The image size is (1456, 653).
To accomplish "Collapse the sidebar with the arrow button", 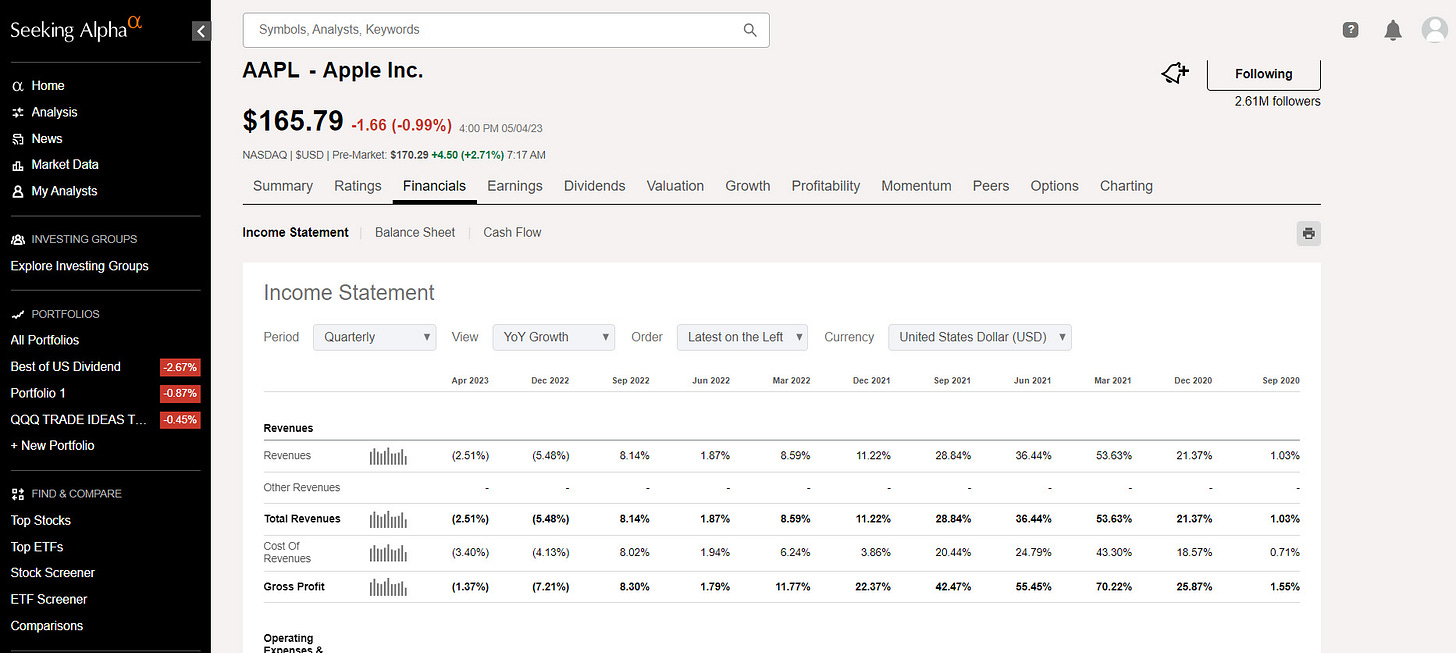I will pyautogui.click(x=201, y=31).
